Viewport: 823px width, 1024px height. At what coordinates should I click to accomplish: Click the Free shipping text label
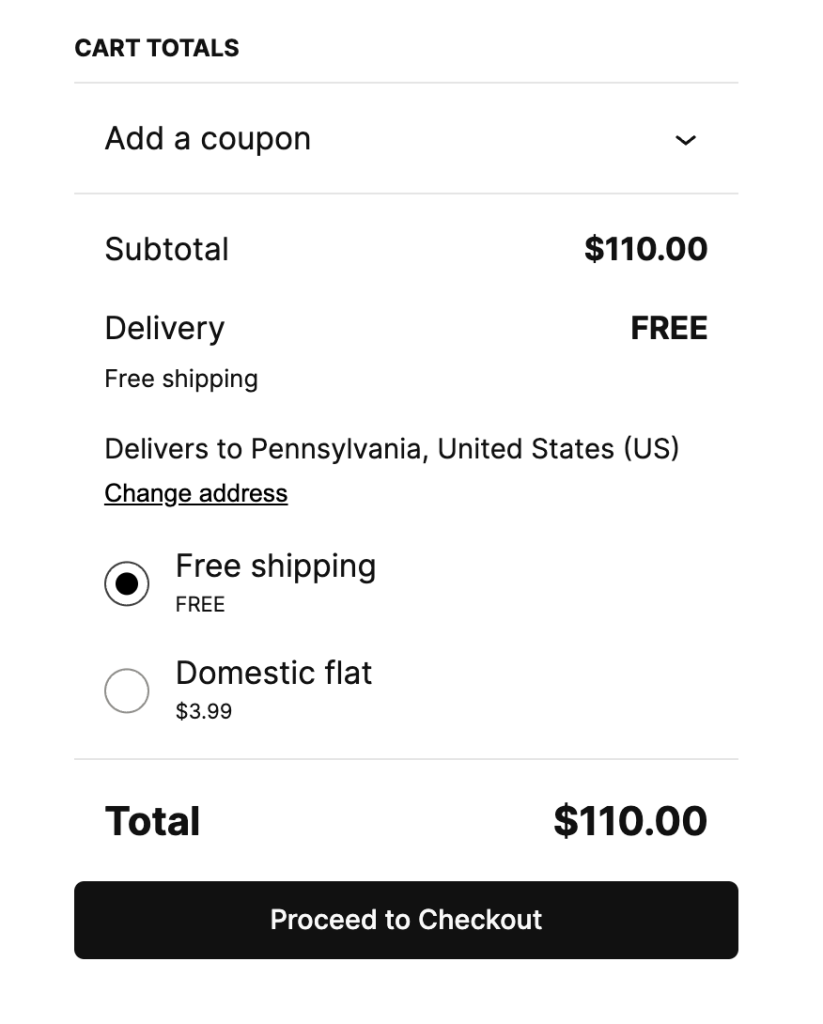(x=275, y=566)
